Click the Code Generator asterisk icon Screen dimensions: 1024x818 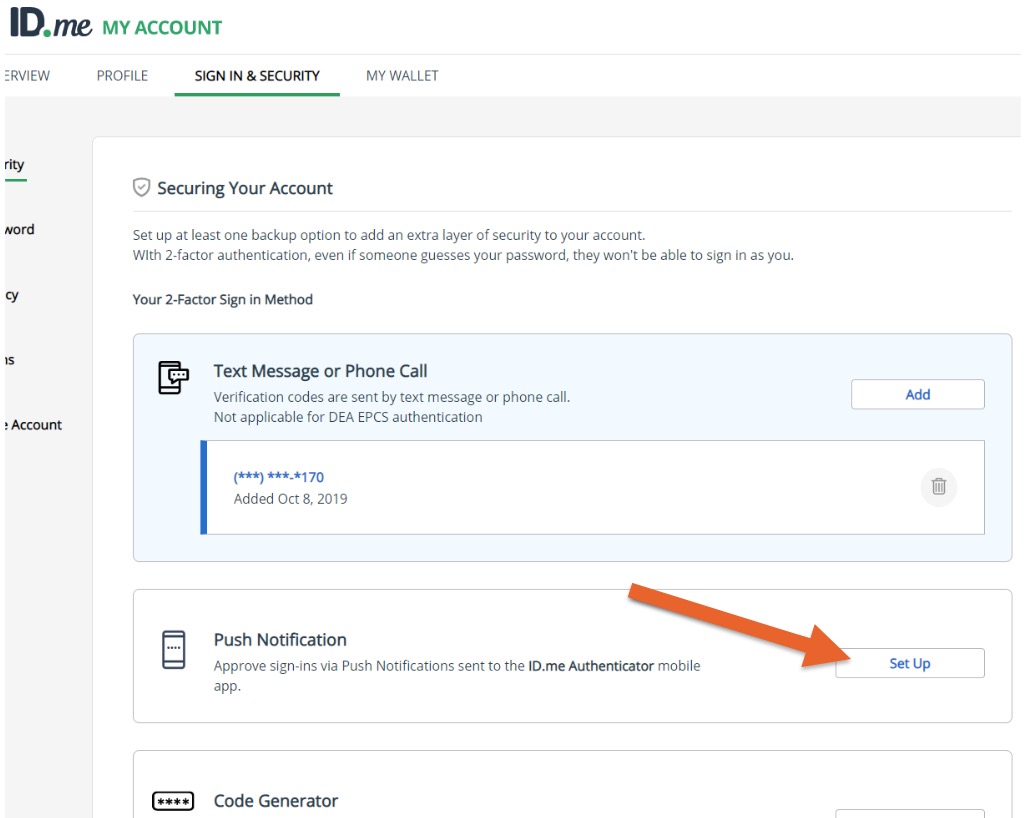coord(173,801)
